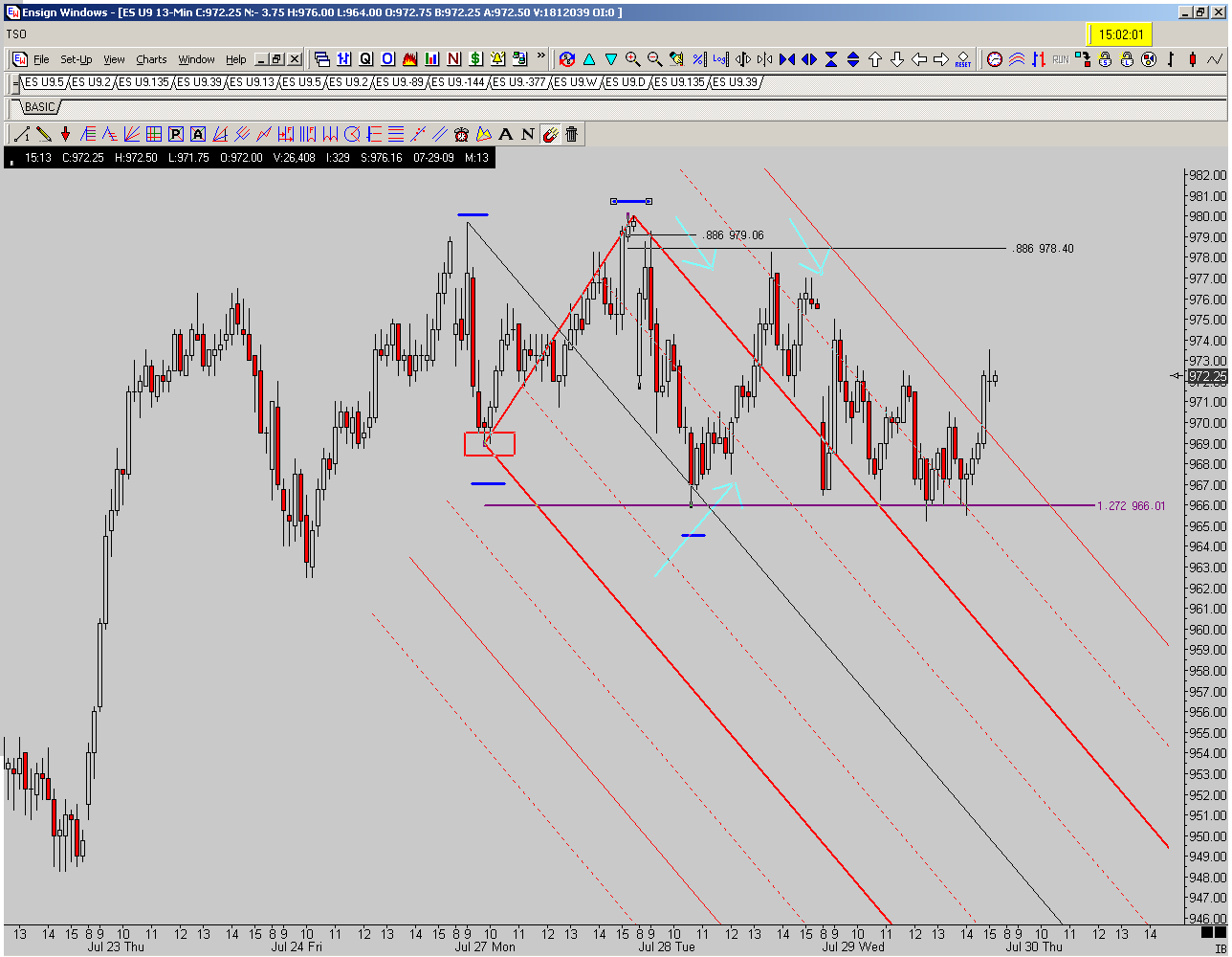Toggle the padlock L icon
Image resolution: width=1232 pixels, height=957 pixels.
pyautogui.click(x=1127, y=59)
